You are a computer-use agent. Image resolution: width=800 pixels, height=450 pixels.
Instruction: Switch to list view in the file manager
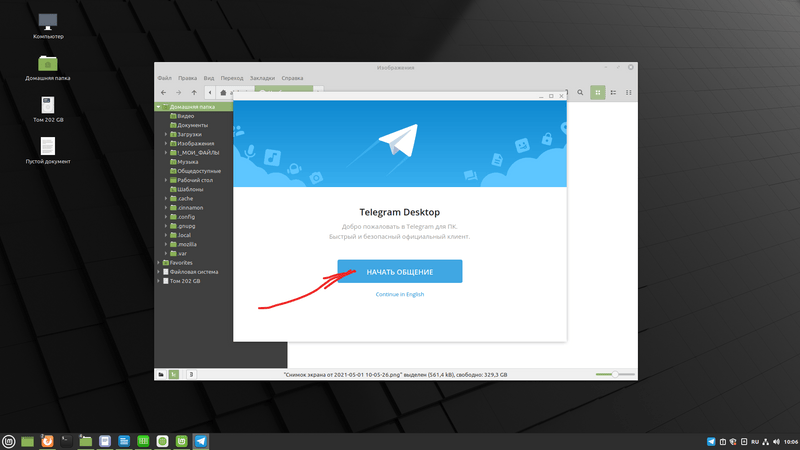point(613,92)
